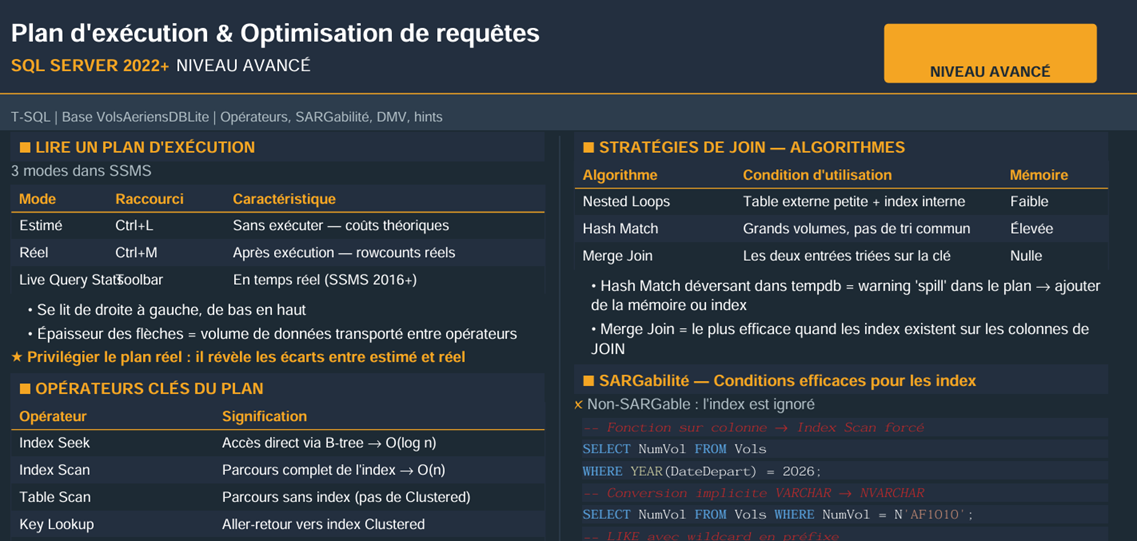The width and height of the screenshot is (1137, 541).
Task: Click the SQL SERVER 2022+ subtitle text
Action: (x=90, y=66)
